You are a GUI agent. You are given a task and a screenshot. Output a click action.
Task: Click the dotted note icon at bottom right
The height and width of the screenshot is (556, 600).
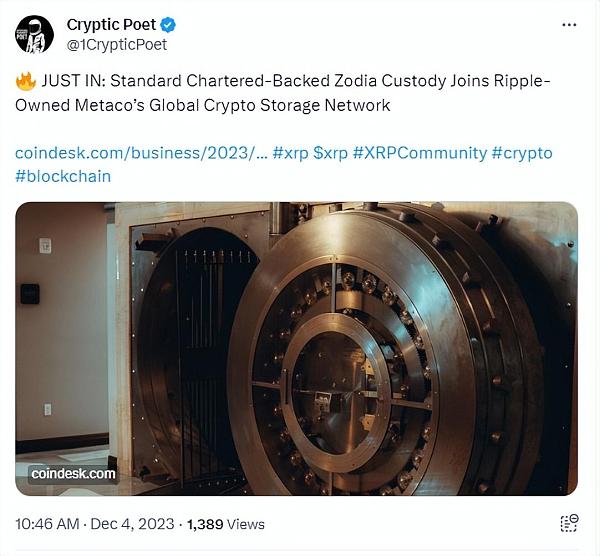(569, 523)
